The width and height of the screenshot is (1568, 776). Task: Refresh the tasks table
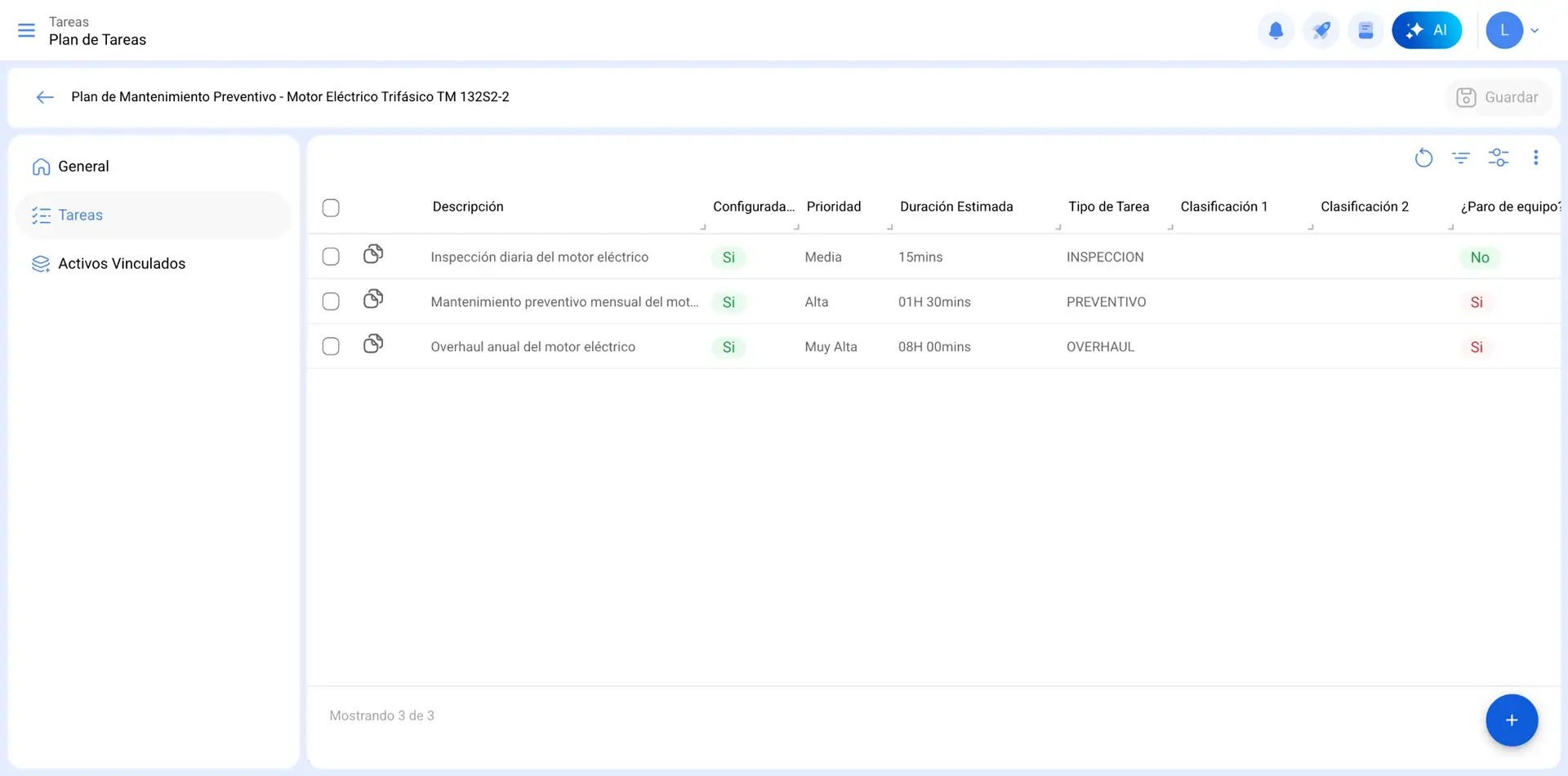coord(1423,158)
